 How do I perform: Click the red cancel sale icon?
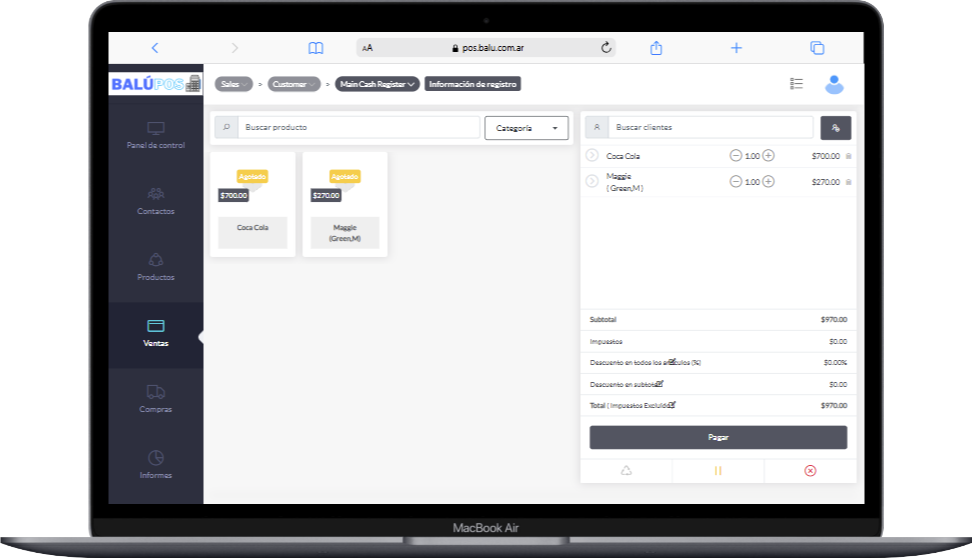810,471
